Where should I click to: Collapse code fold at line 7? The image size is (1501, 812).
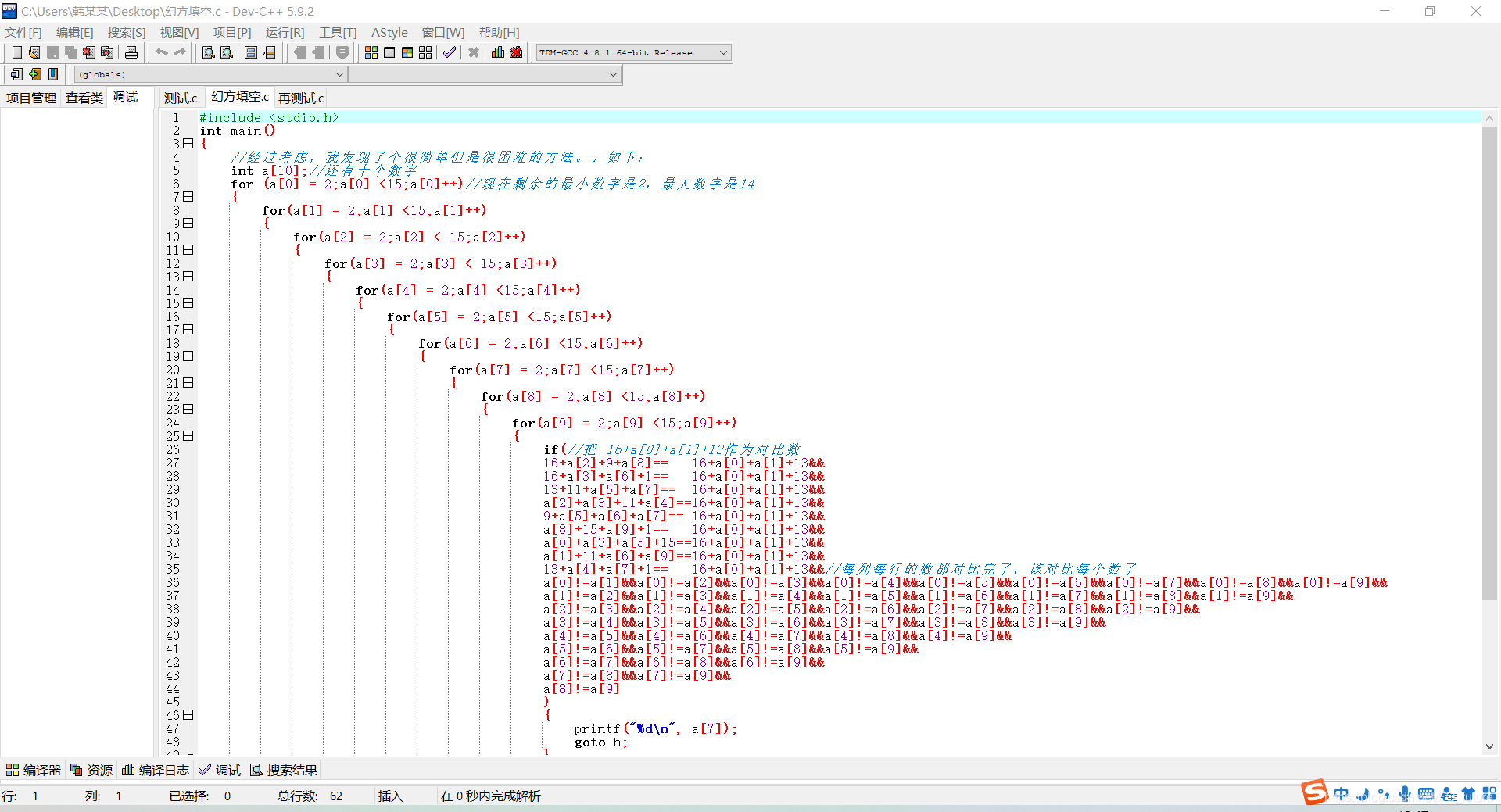click(x=188, y=197)
